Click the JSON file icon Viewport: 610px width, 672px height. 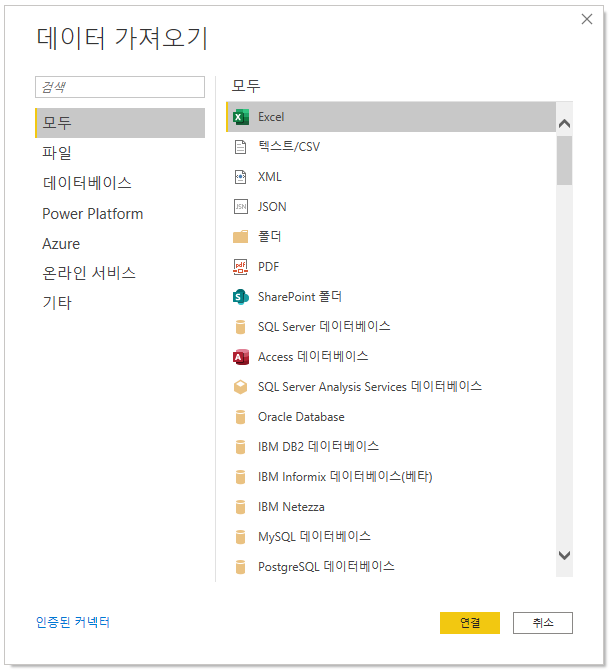tap(240, 207)
